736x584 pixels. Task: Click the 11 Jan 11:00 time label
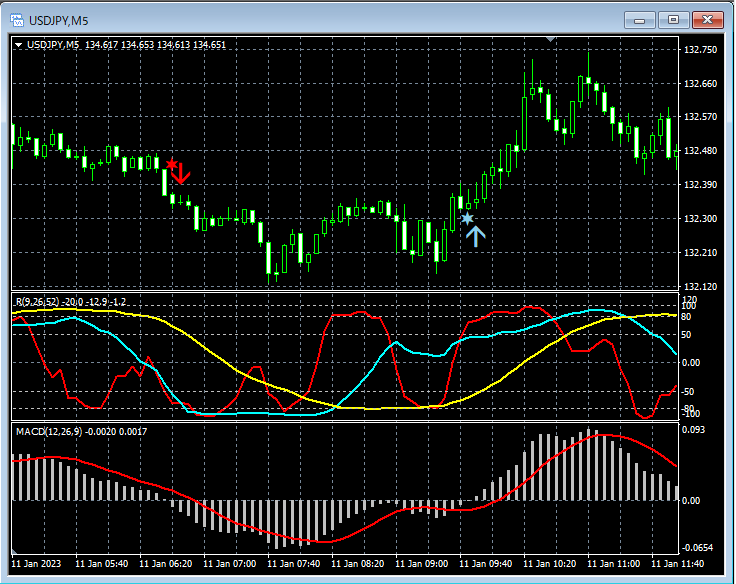613,563
